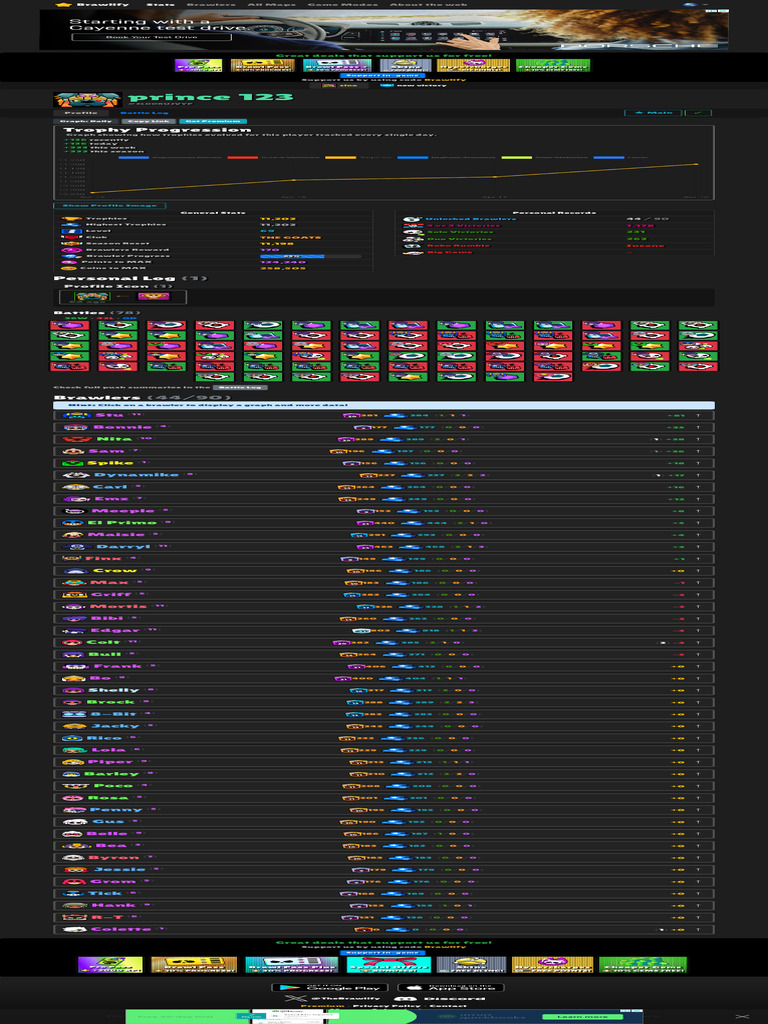
Task: Click the Meeple brawler portrait icon
Action: tap(73, 511)
